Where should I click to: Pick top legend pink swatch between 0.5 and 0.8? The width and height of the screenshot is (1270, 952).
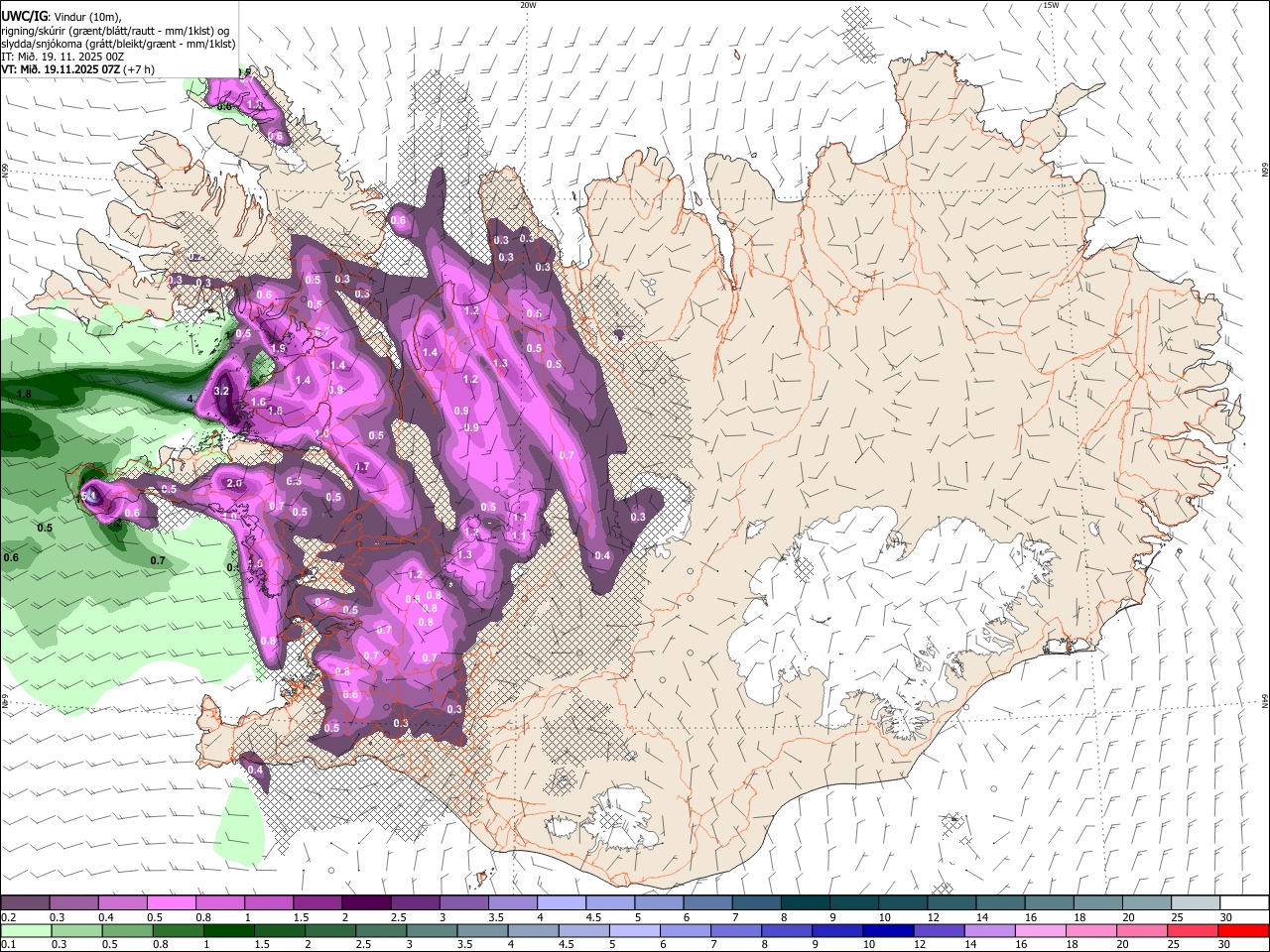(x=171, y=903)
